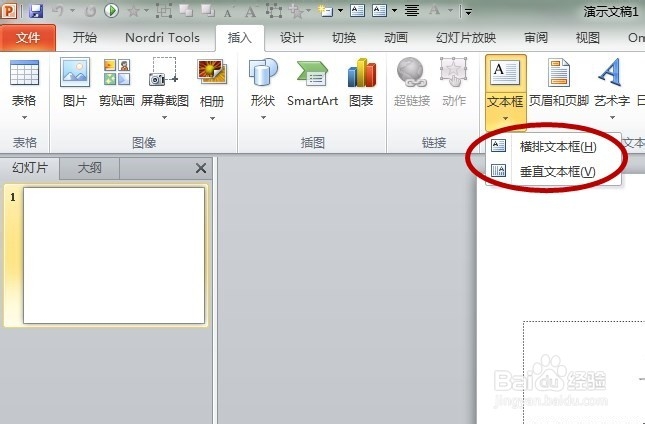Click the Redo circular arrow icon
The height and width of the screenshot is (424, 645).
(x=90, y=11)
